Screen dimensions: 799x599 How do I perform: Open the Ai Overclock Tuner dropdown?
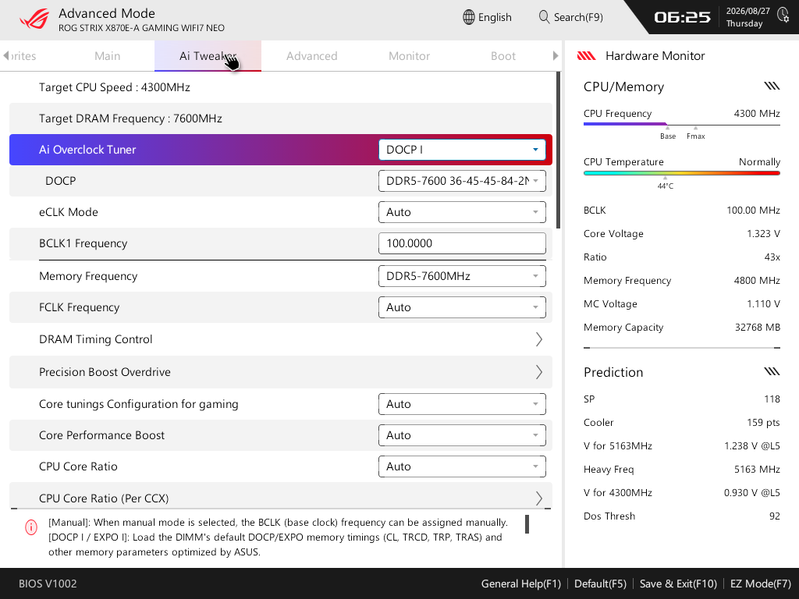click(462, 150)
